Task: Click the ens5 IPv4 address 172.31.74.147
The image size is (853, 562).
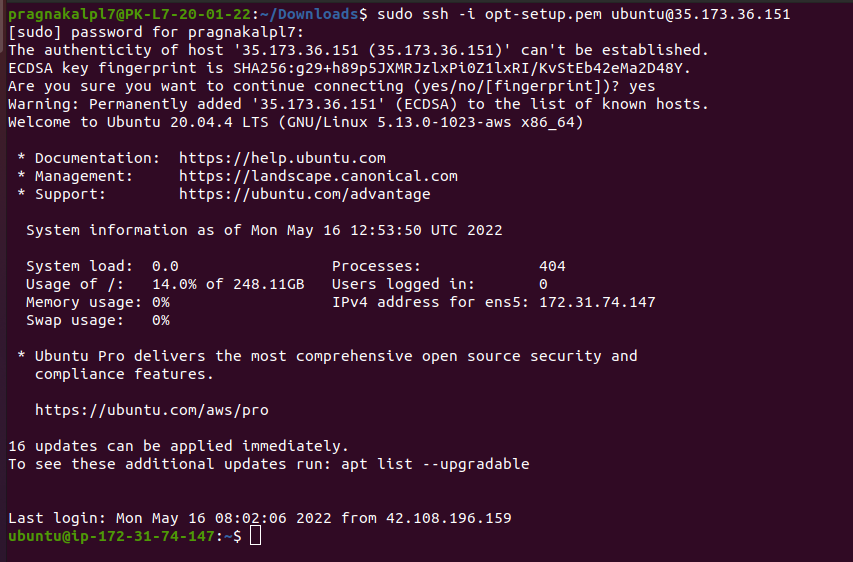Action: 597,302
